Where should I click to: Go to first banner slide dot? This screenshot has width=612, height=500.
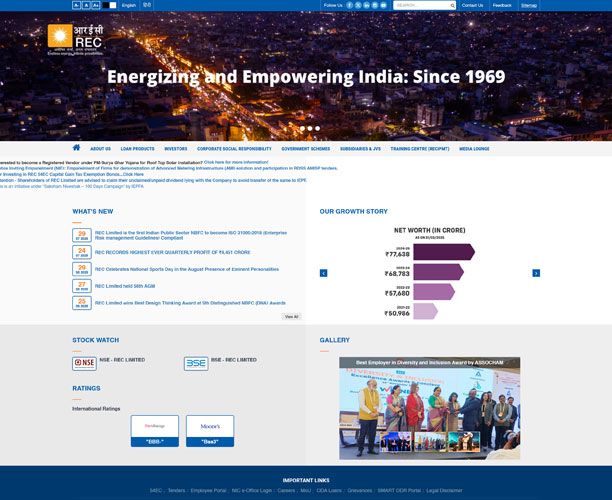[x=302, y=128]
